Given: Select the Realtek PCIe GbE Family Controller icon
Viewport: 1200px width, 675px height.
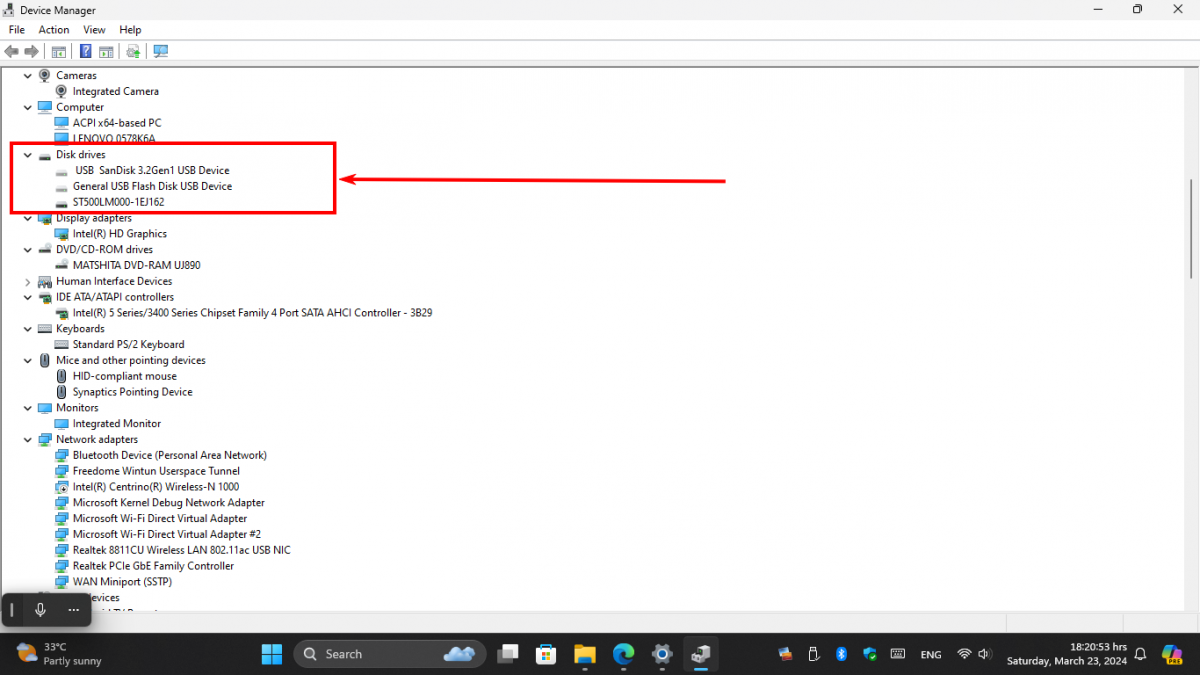Looking at the screenshot, I should [62, 566].
